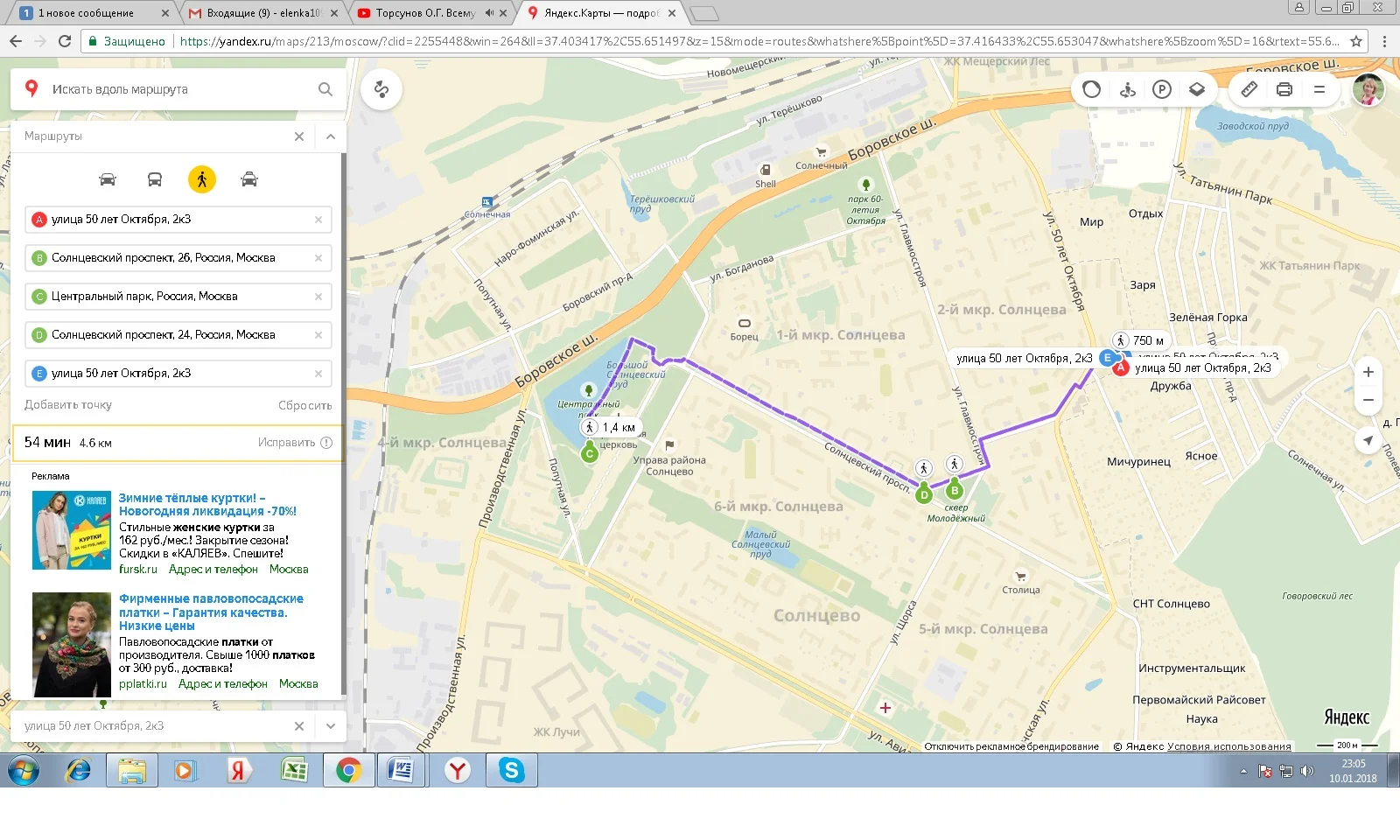Click green map marker C near the pond
Image resolution: width=1400 pixels, height=840 pixels.
click(590, 453)
